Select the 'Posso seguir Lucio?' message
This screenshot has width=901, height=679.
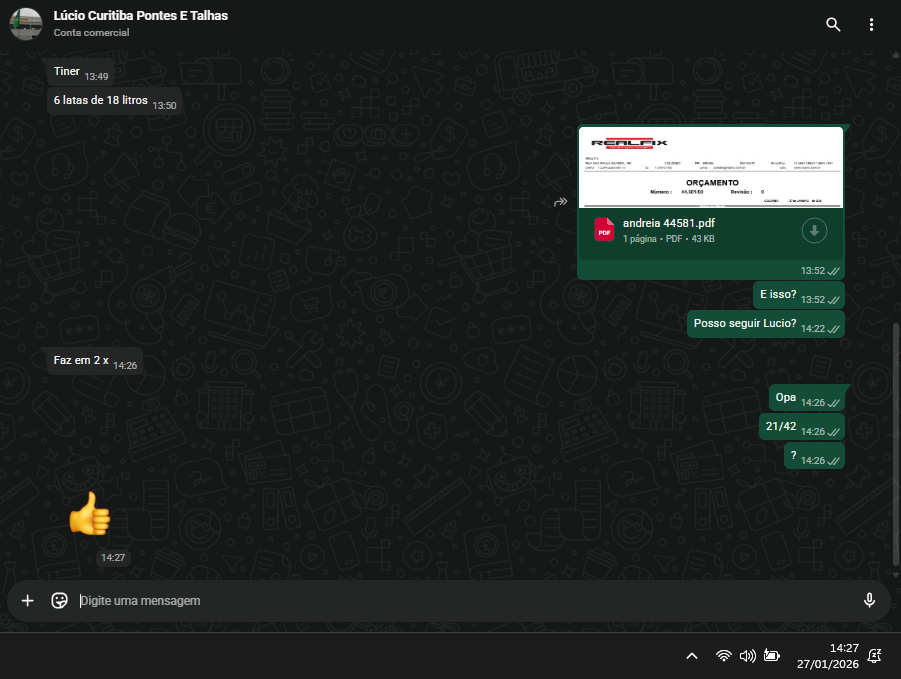[745, 323]
